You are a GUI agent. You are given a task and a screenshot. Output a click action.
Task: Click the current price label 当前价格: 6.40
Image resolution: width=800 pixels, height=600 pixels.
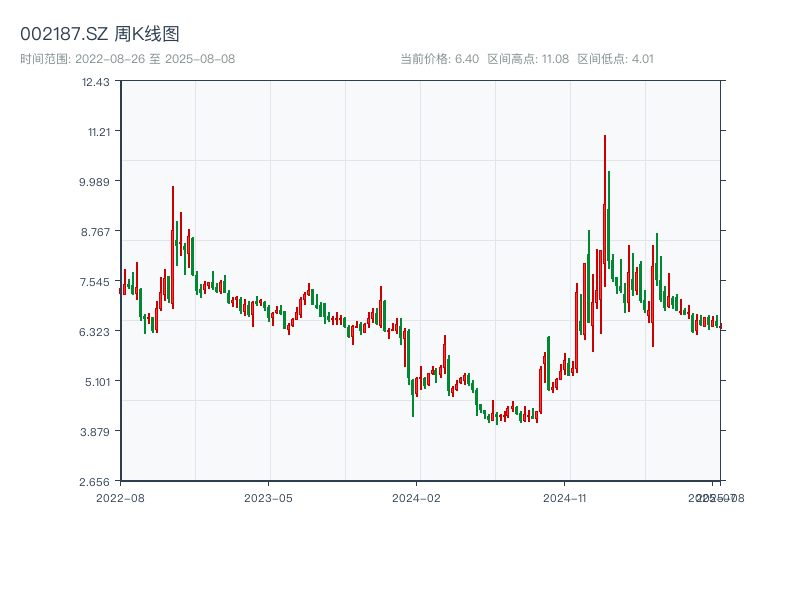439,59
